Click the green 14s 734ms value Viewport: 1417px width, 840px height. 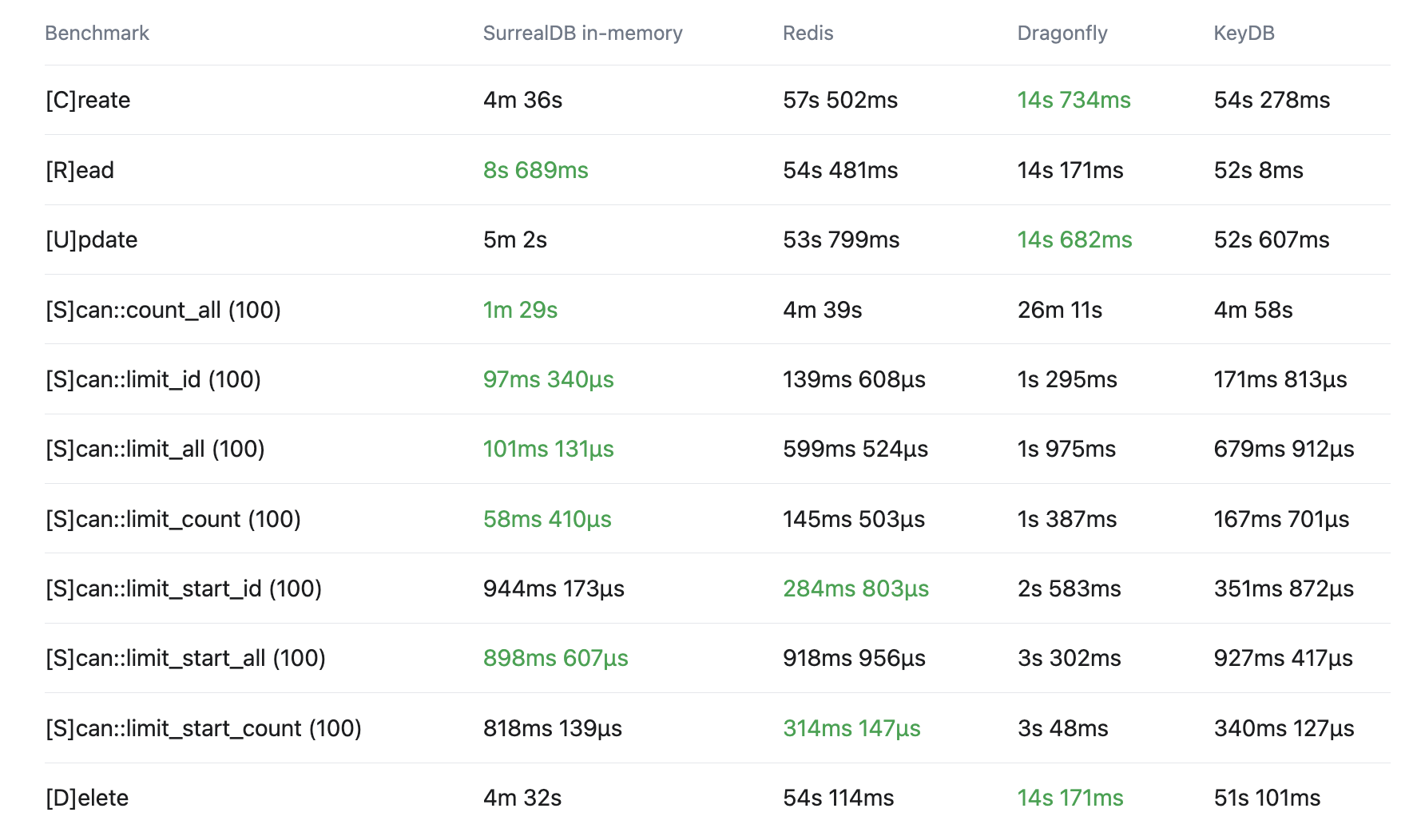coord(1074,100)
